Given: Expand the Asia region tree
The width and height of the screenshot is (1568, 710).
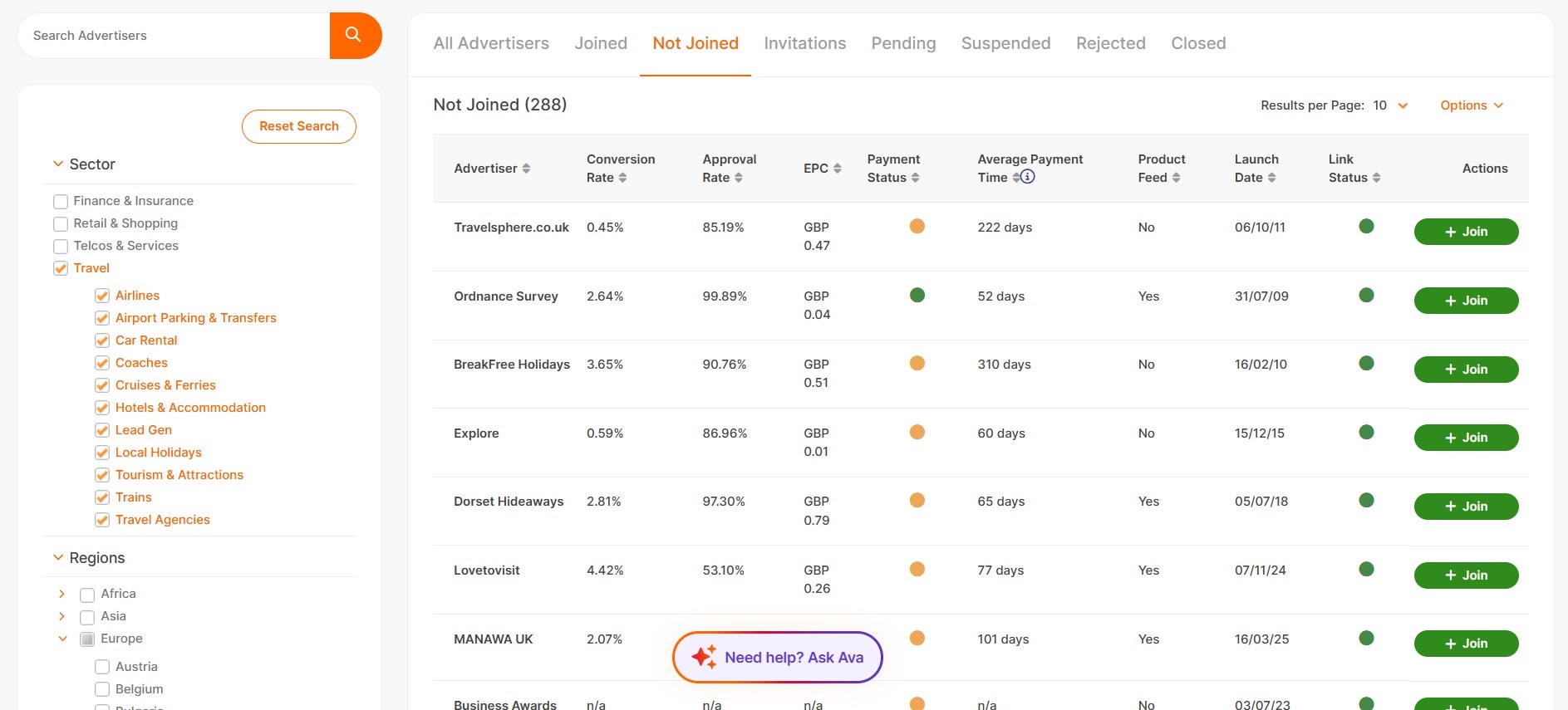Looking at the screenshot, I should click(x=62, y=616).
